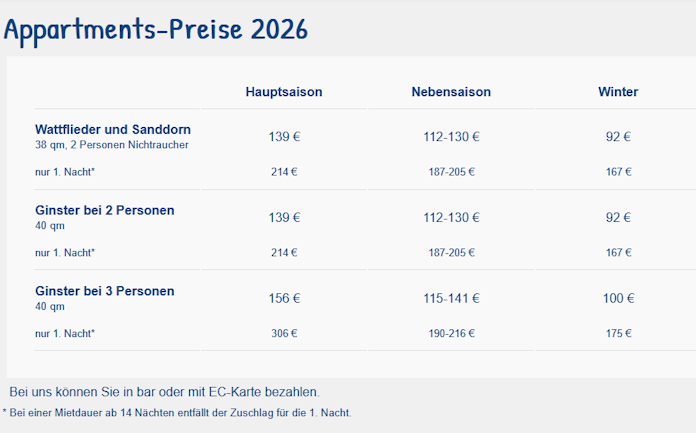This screenshot has height=433, width=696.
Task: Select the Hauptsaison column header
Action: click(x=284, y=92)
